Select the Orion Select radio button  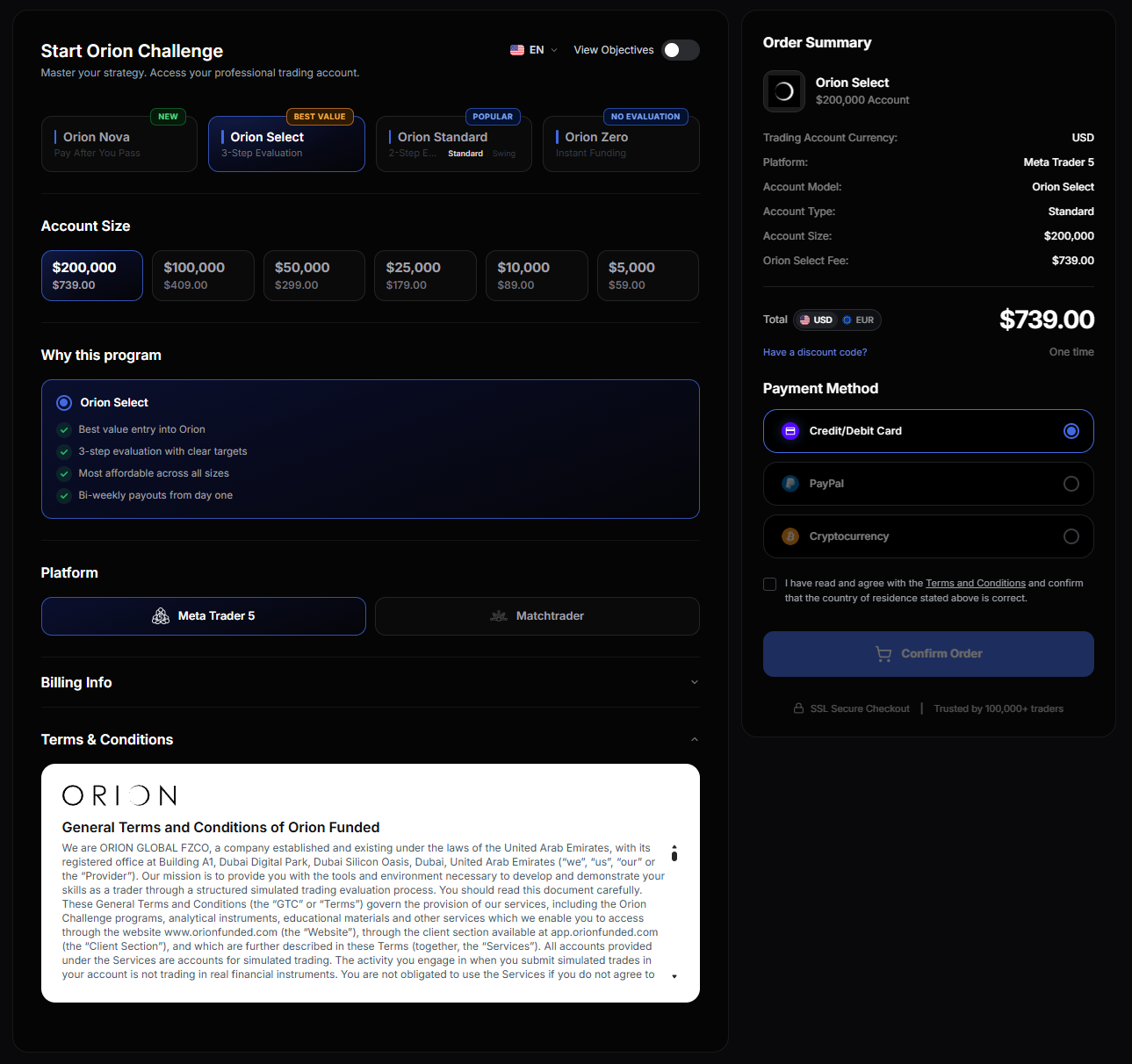(64, 403)
